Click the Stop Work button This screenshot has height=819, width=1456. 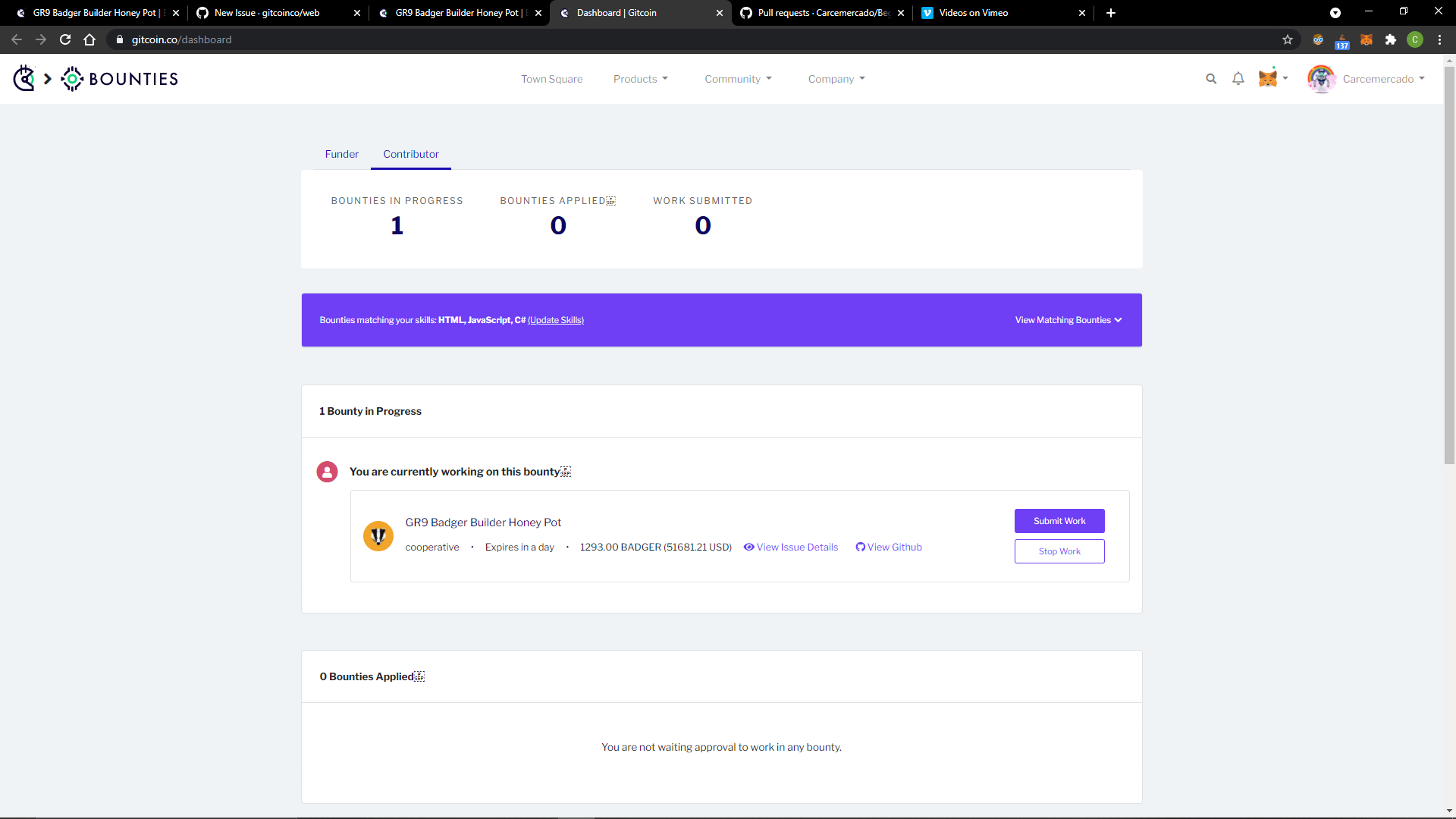(1059, 551)
